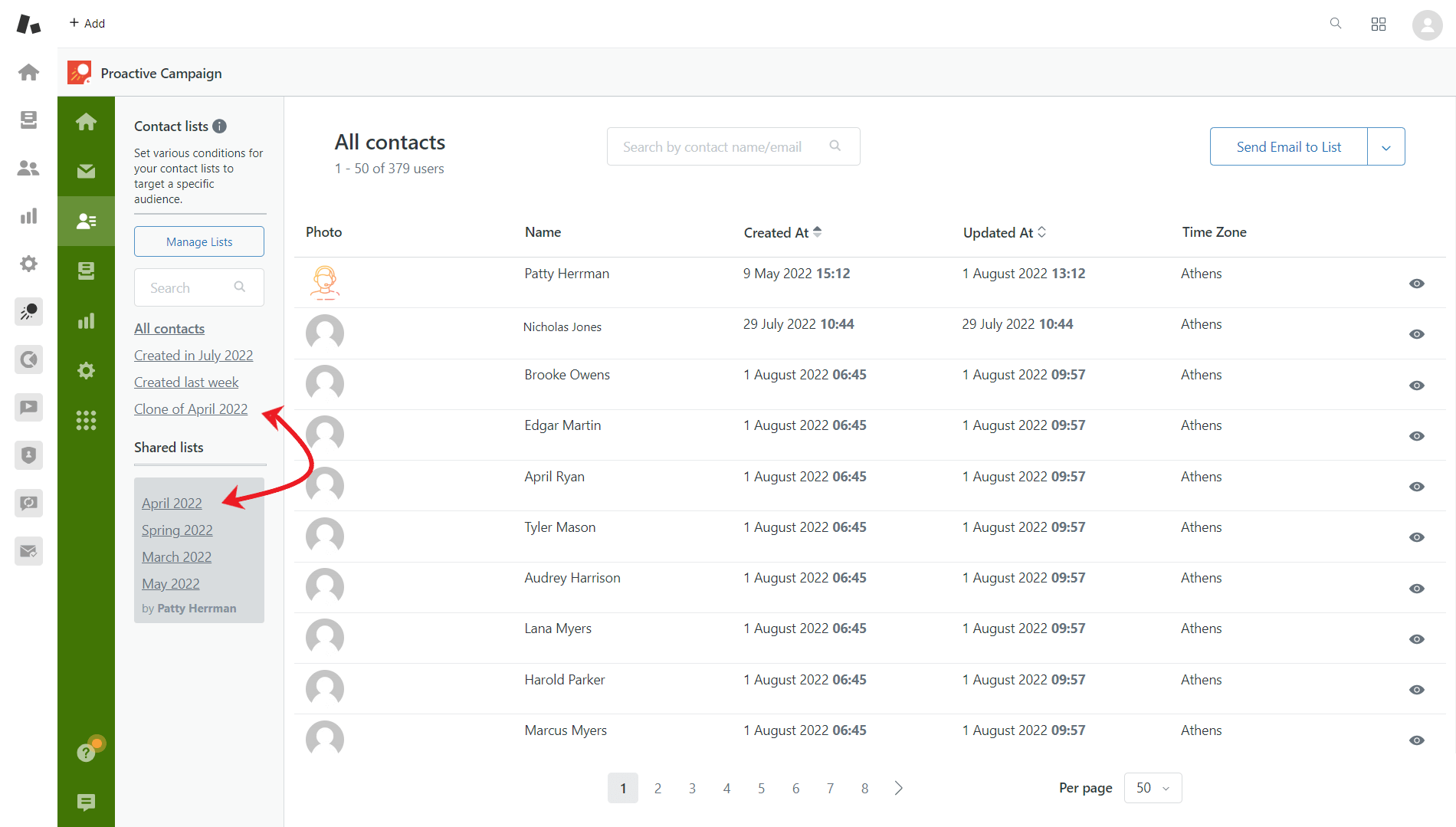View Harold Parker contact eye icon
The image size is (1456, 827).
pyautogui.click(x=1416, y=690)
